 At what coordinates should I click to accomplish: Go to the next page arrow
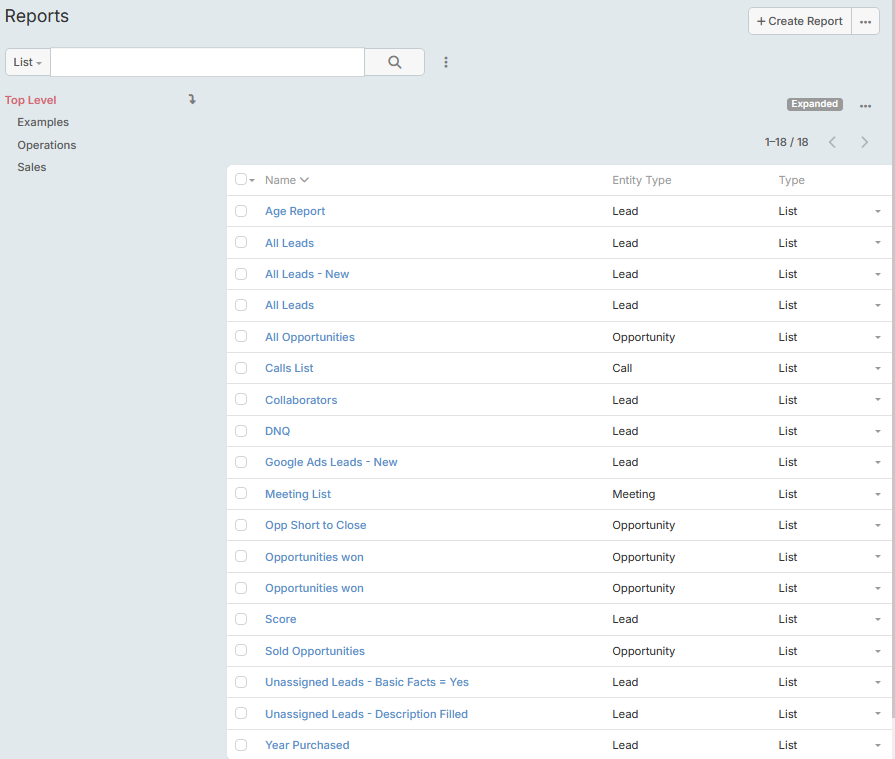(864, 142)
